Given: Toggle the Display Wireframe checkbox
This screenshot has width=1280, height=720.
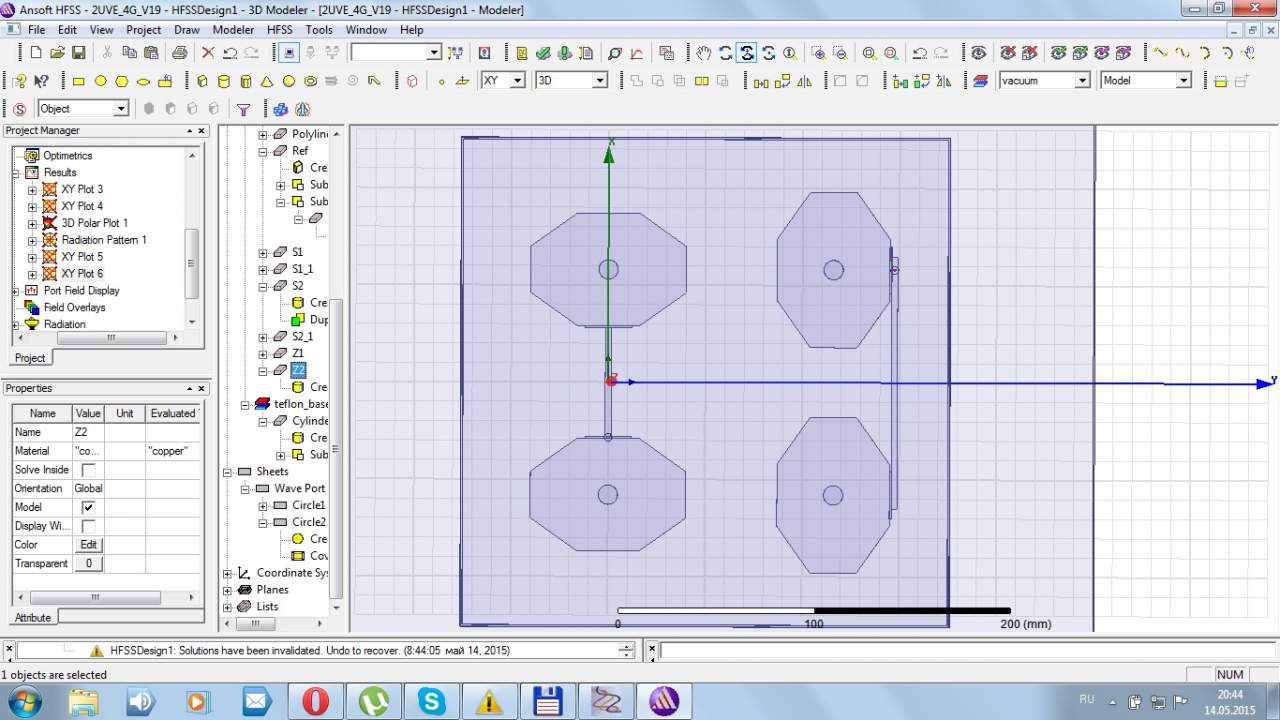Looking at the screenshot, I should 88,526.
